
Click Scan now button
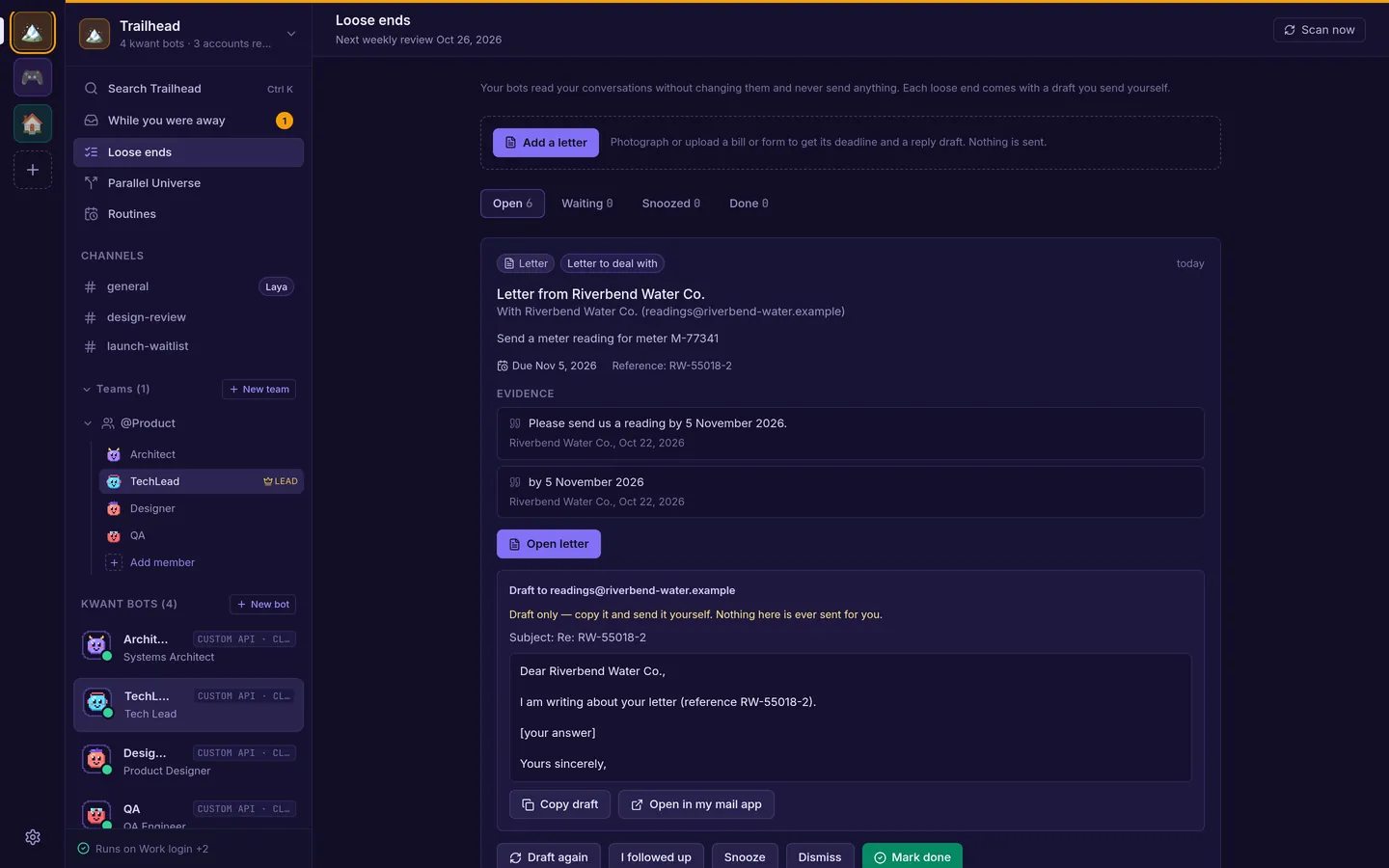click(x=1319, y=30)
